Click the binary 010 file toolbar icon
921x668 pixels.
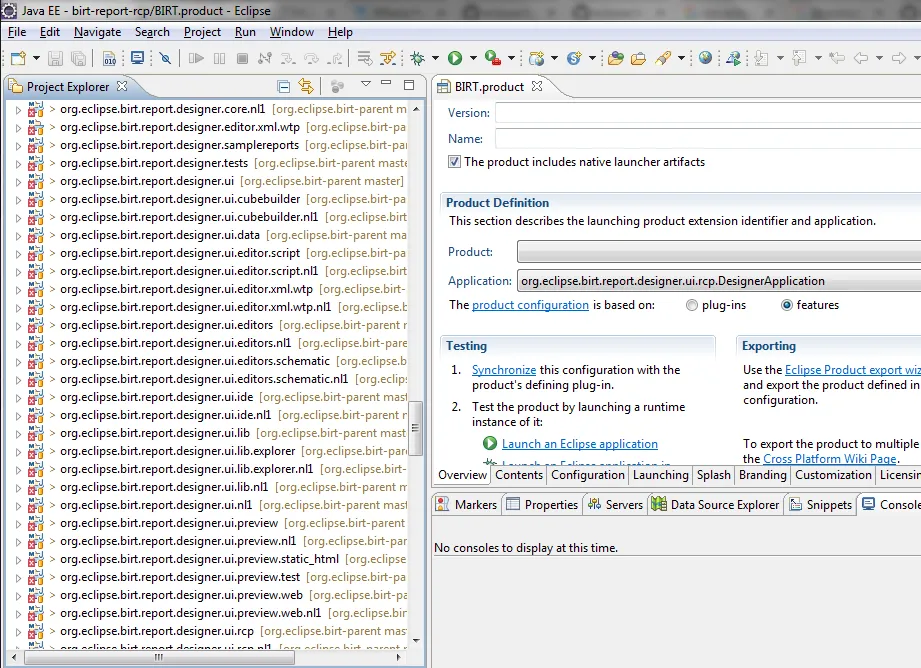tap(110, 58)
